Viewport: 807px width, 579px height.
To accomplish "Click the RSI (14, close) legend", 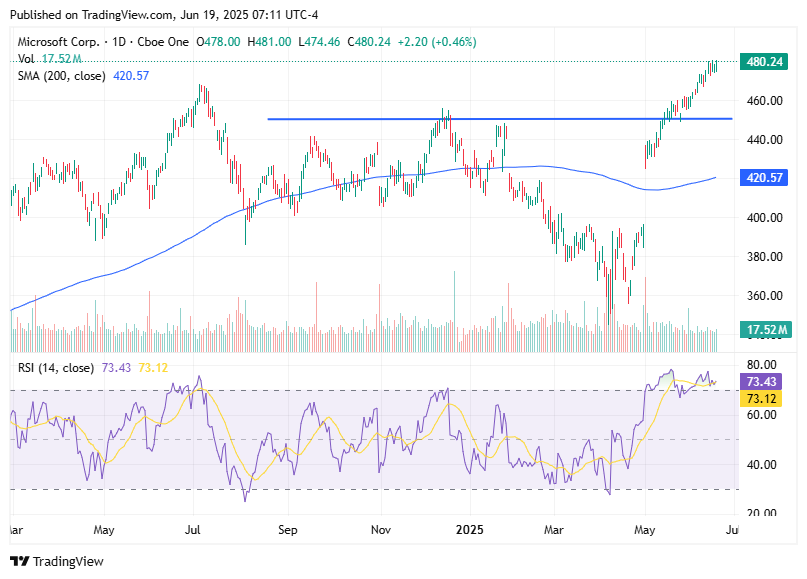I will coord(56,368).
